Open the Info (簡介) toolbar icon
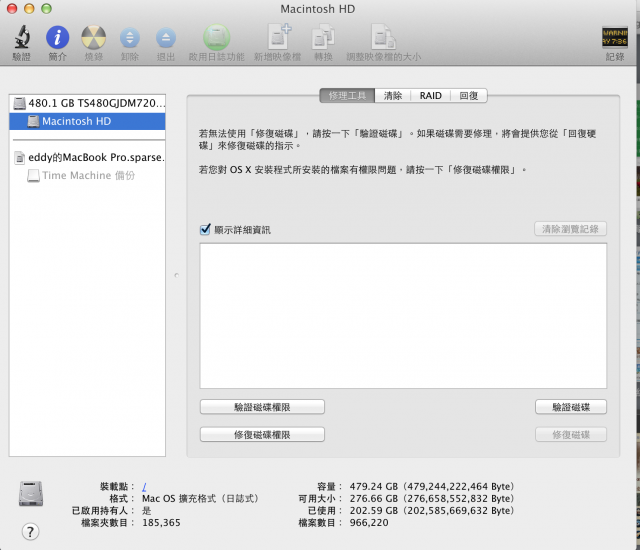Image resolution: width=640 pixels, height=550 pixels. [x=57, y=37]
